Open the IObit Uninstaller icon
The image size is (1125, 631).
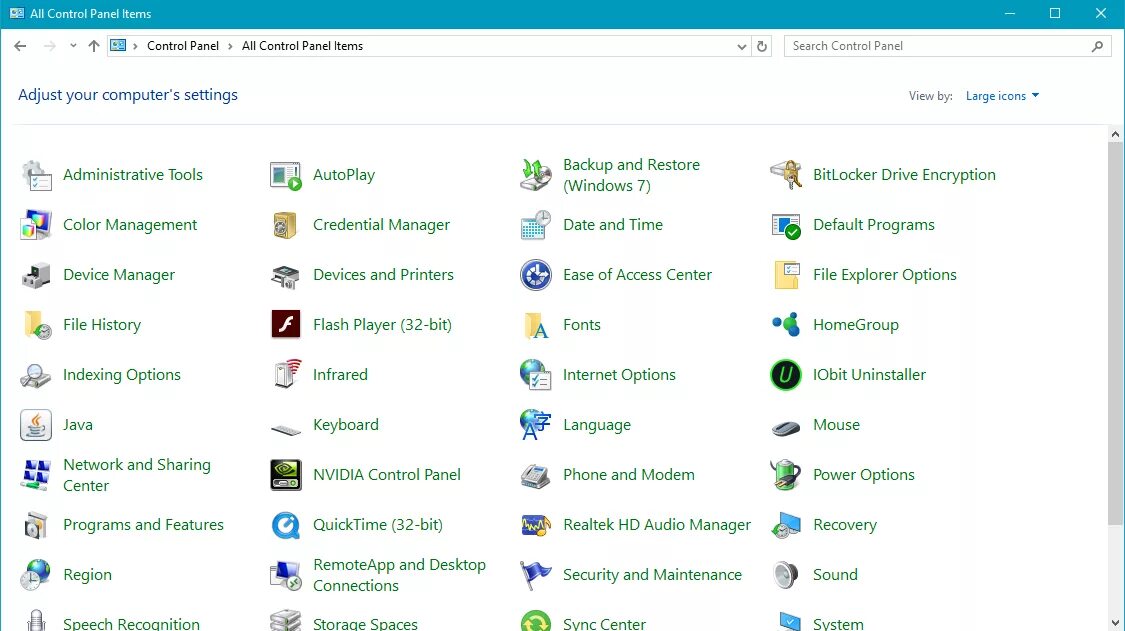tap(786, 375)
